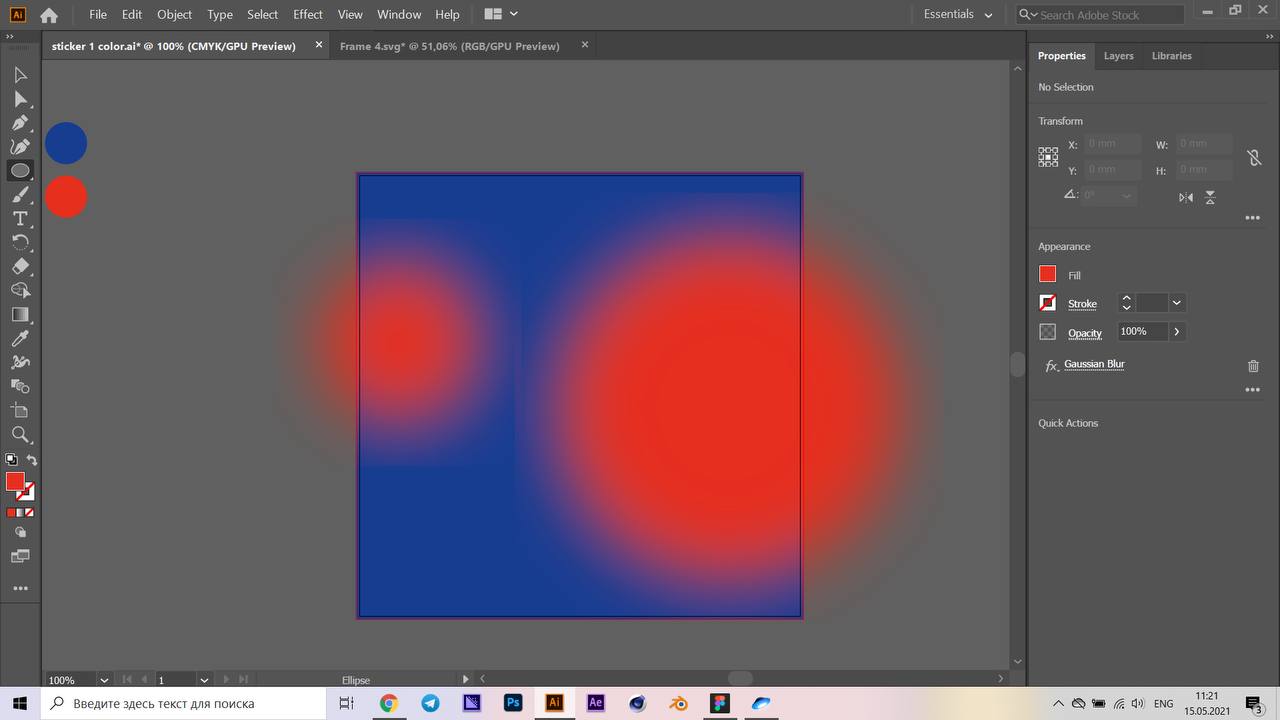
Task: Select the Puppet Warp tool
Action: coord(20,363)
